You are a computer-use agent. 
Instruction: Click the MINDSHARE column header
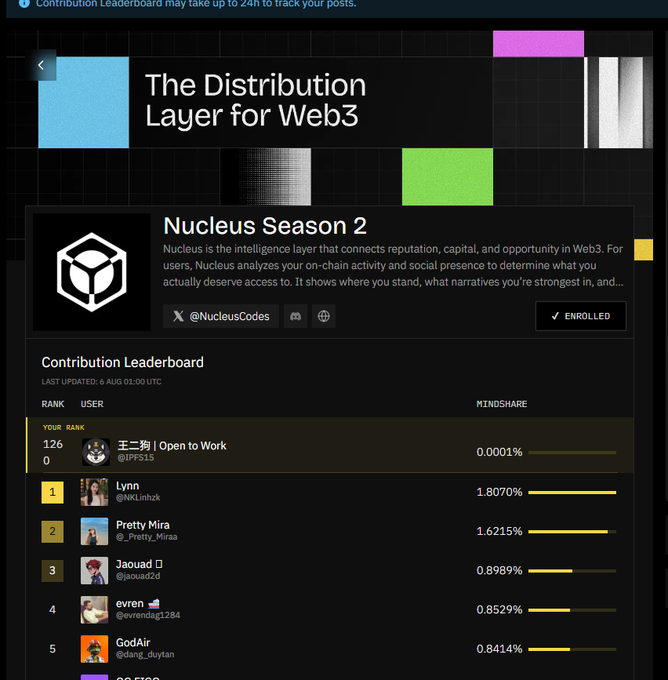pos(502,404)
